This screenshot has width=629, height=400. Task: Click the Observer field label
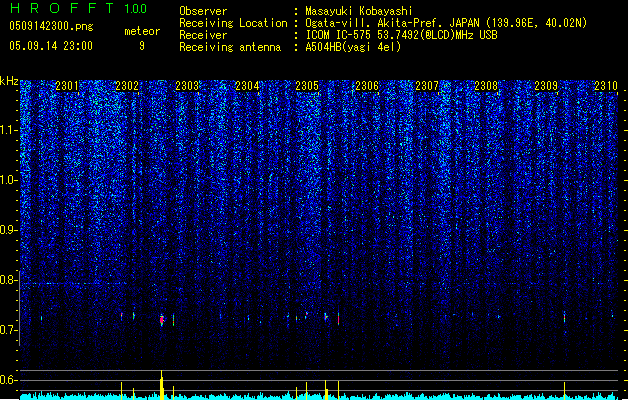tap(203, 11)
